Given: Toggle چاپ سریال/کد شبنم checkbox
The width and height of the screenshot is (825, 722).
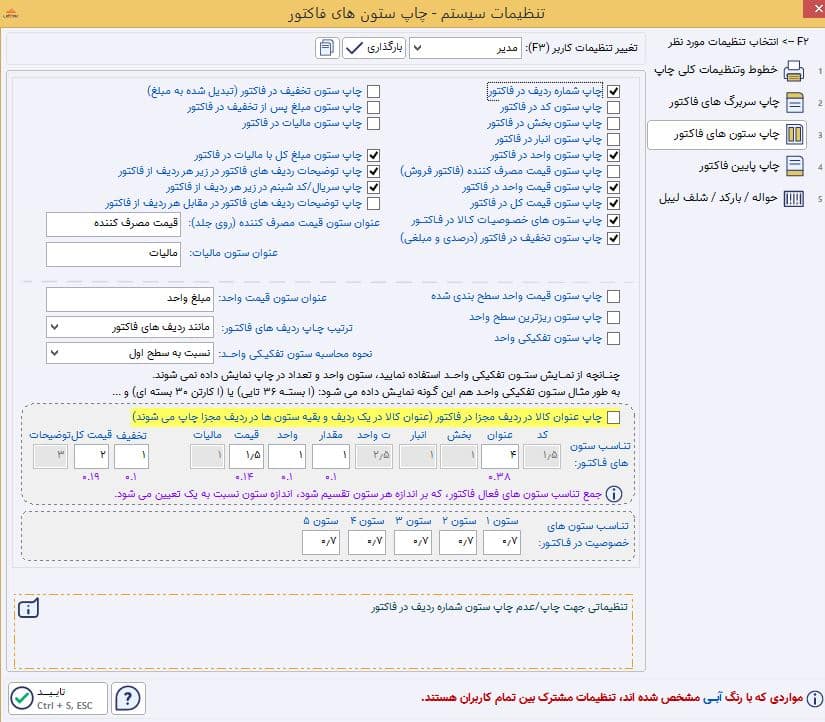Looking at the screenshot, I should (x=373, y=187).
